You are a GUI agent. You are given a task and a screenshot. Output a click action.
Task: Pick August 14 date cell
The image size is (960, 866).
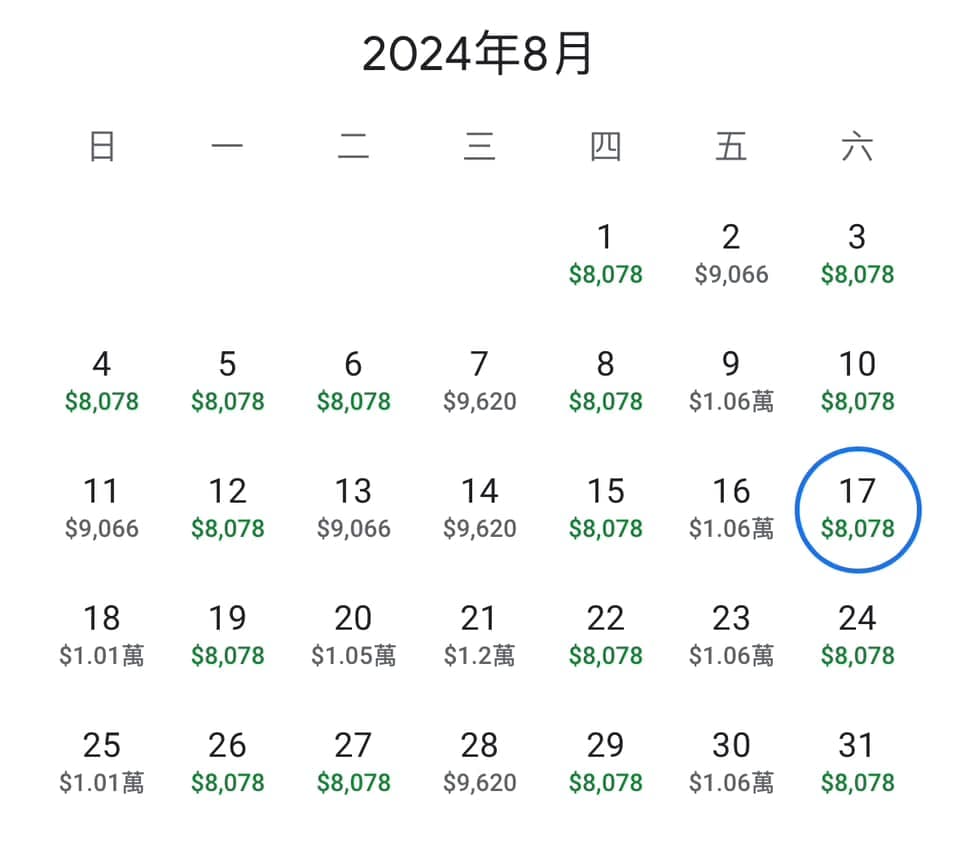(479, 510)
